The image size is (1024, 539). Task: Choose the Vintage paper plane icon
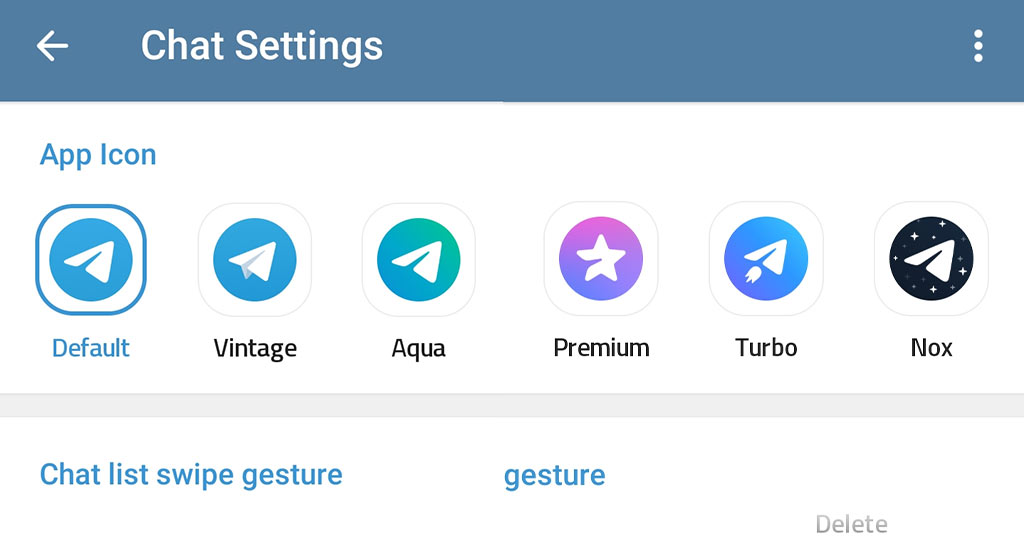(255, 260)
